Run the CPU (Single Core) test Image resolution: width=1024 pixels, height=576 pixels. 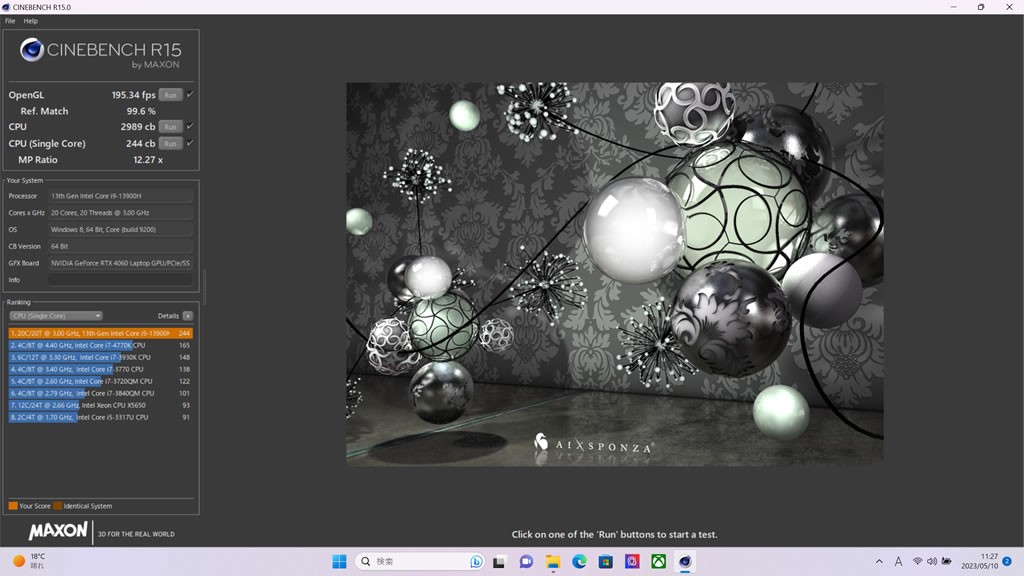[x=170, y=143]
